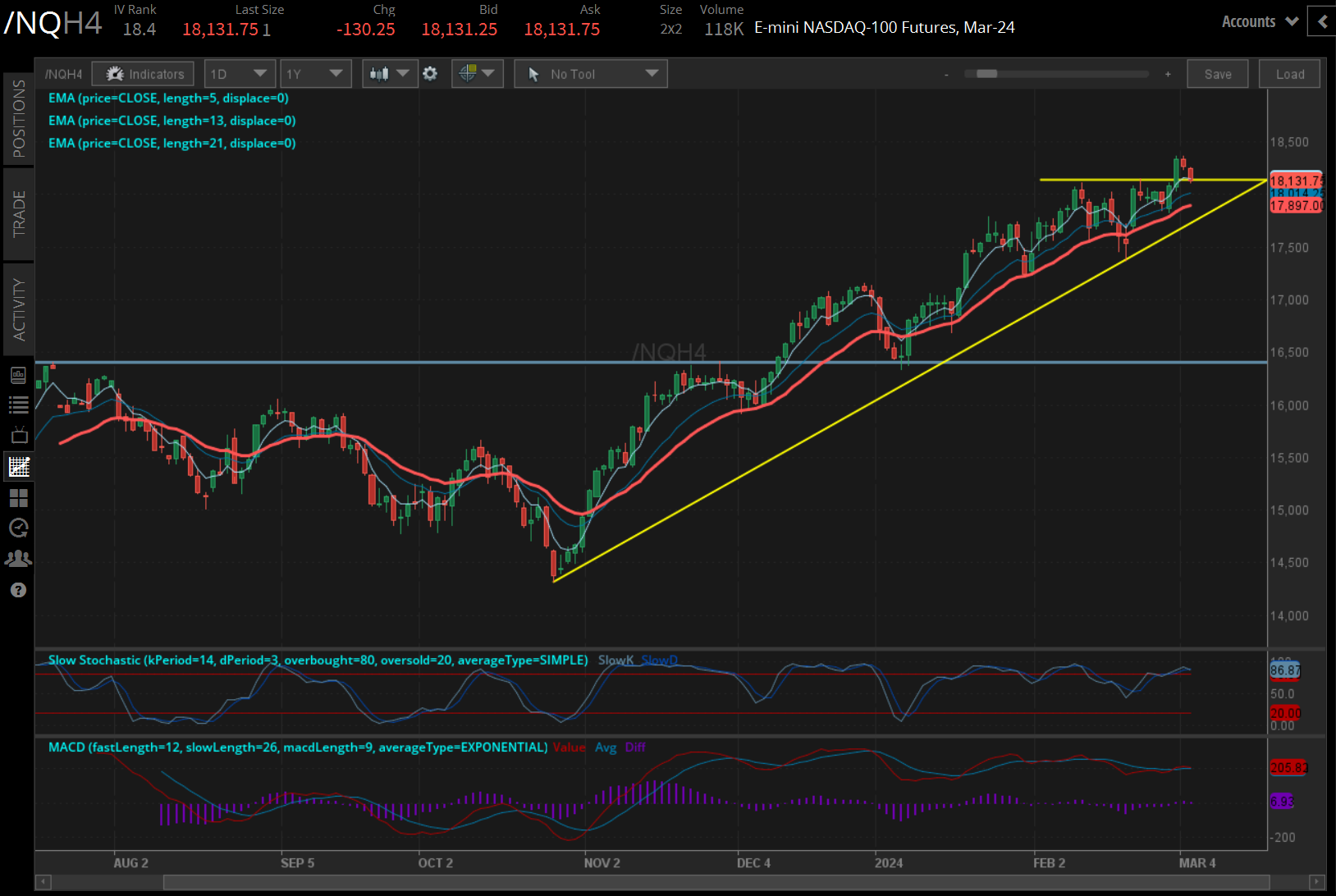Click the Save chart button
1336x896 pixels.
tap(1218, 74)
